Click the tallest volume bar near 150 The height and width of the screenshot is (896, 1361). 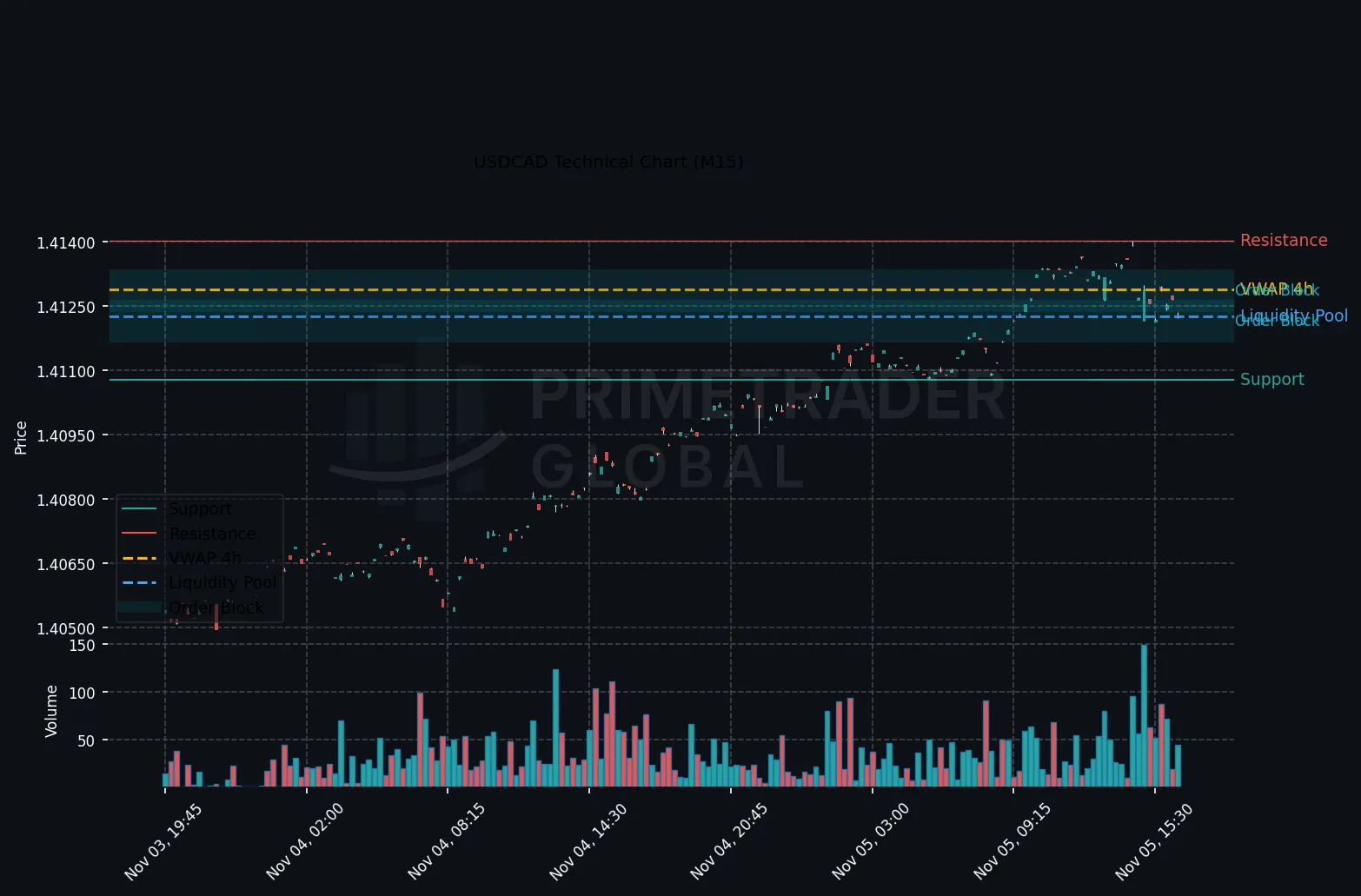tap(1144, 716)
